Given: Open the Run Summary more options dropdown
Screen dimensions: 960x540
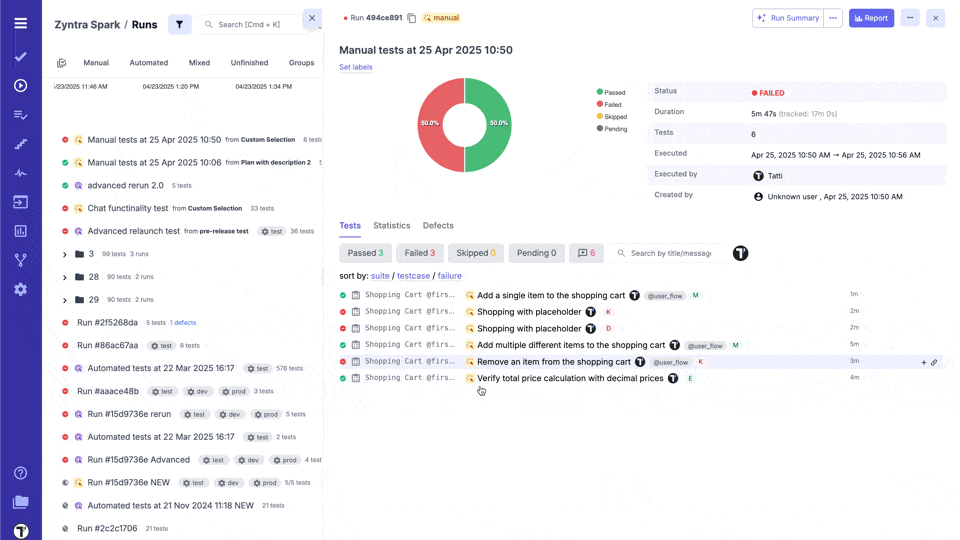Looking at the screenshot, I should [832, 18].
